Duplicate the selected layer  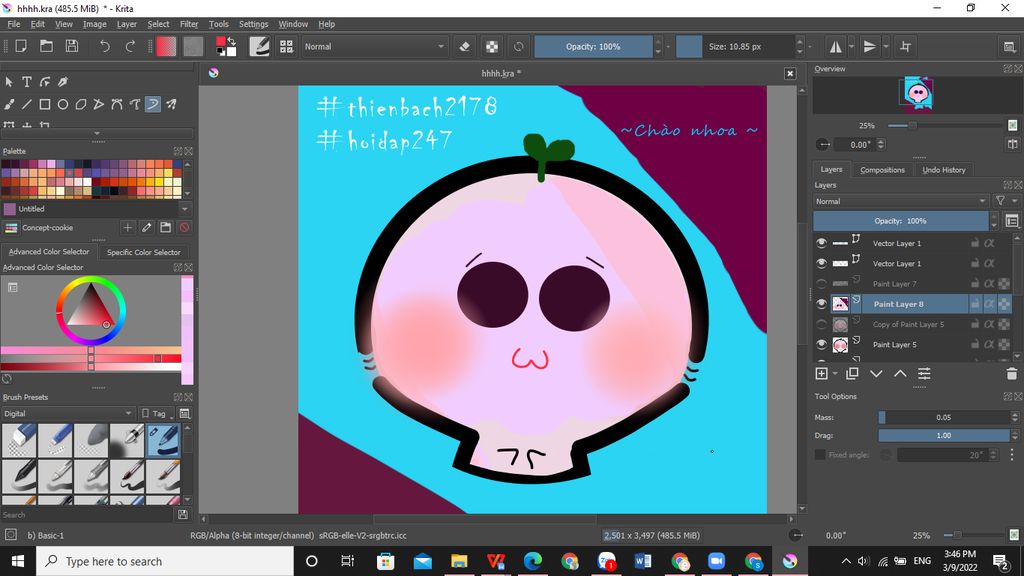tap(852, 374)
